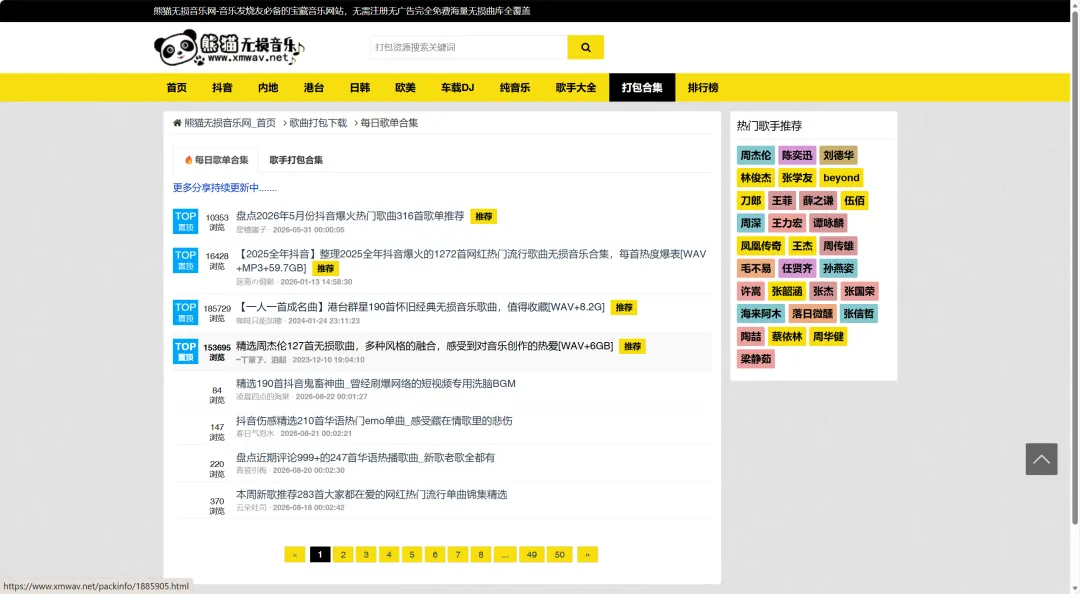This screenshot has height=594, width=1080.
Task: Go to previous page with « button
Action: pyautogui.click(x=295, y=555)
